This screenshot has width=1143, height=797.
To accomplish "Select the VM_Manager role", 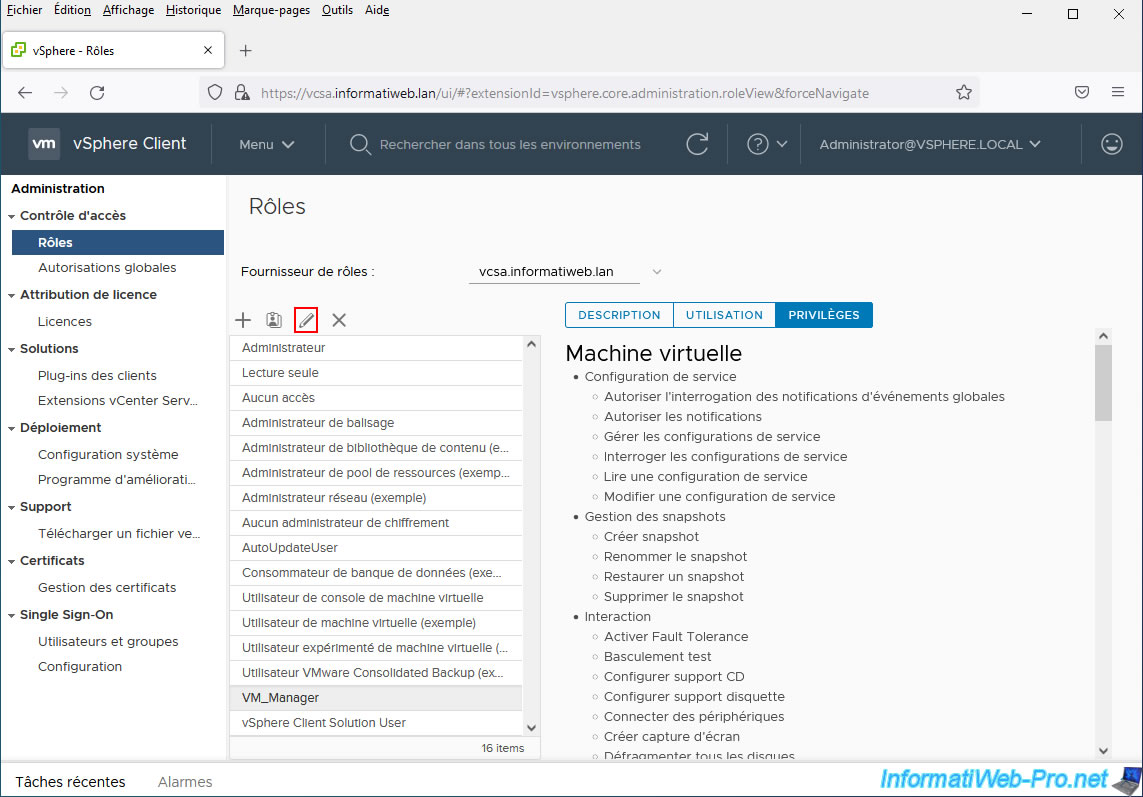I will [376, 698].
